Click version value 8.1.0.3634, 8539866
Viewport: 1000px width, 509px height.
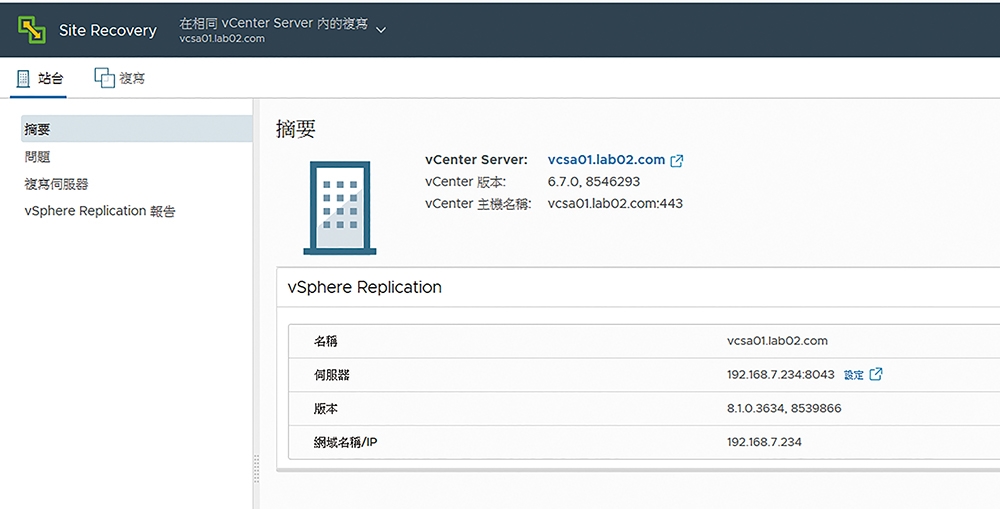click(784, 408)
